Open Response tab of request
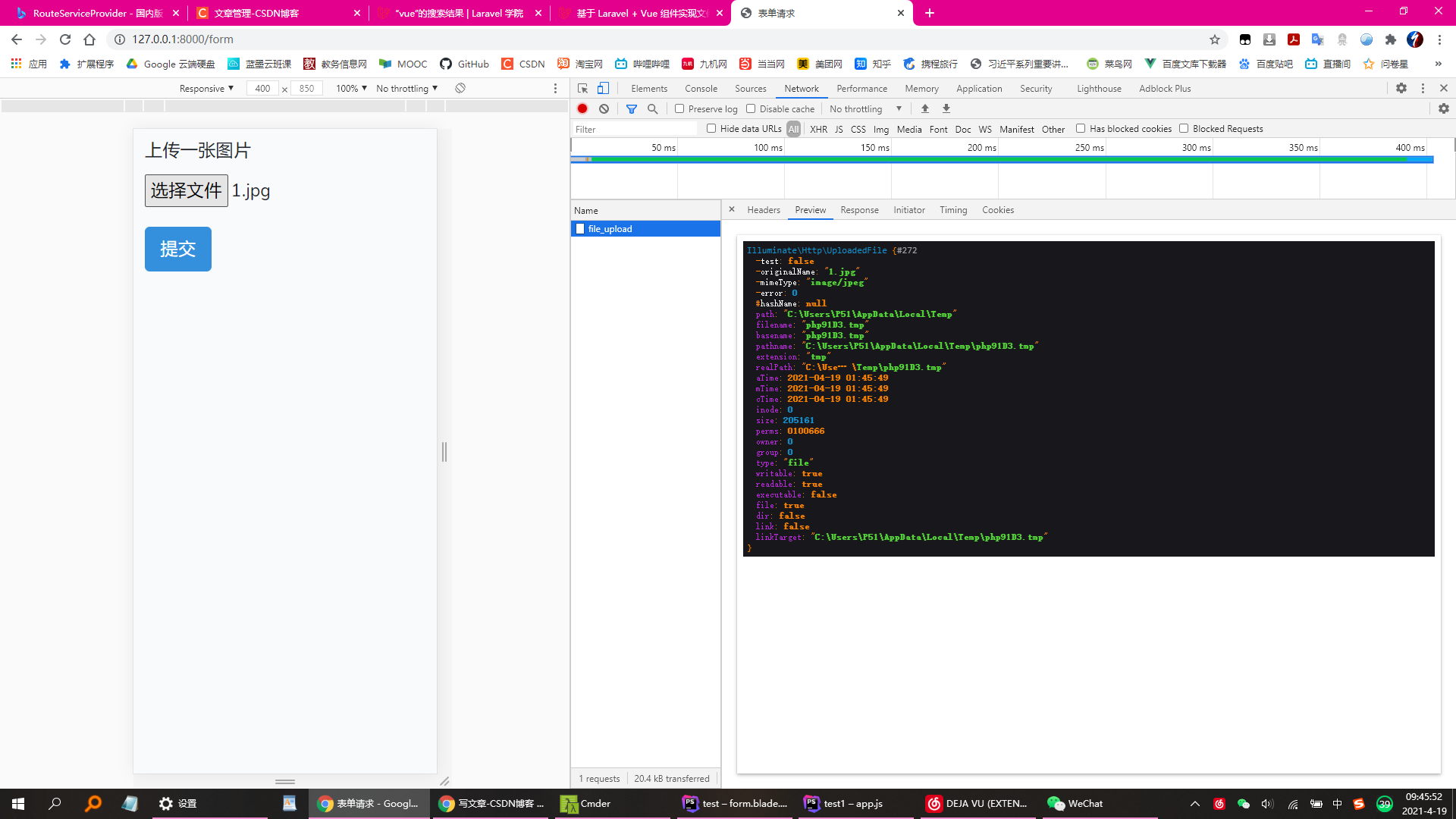Screen dimensions: 1456x819 point(859,209)
